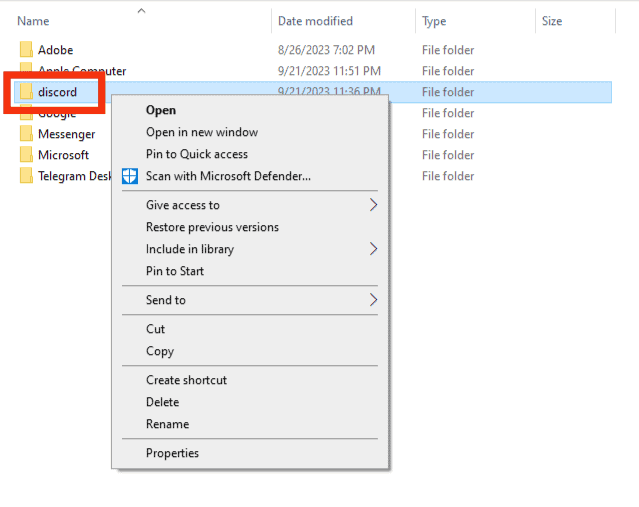Viewport: 639px width, 507px height.
Task: Click the Adobe folder icon
Action: pos(26,49)
